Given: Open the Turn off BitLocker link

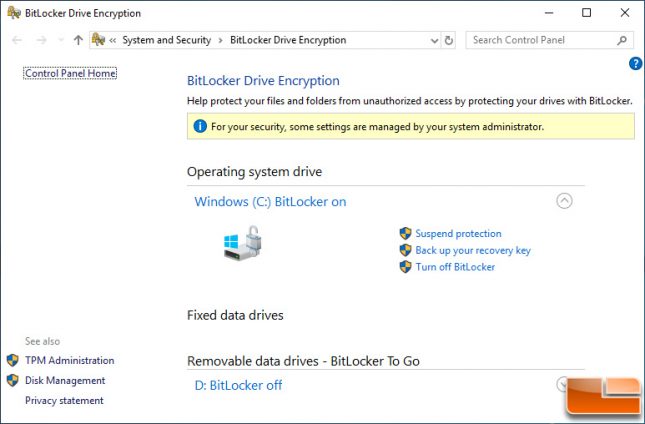Looking at the screenshot, I should coord(455,267).
